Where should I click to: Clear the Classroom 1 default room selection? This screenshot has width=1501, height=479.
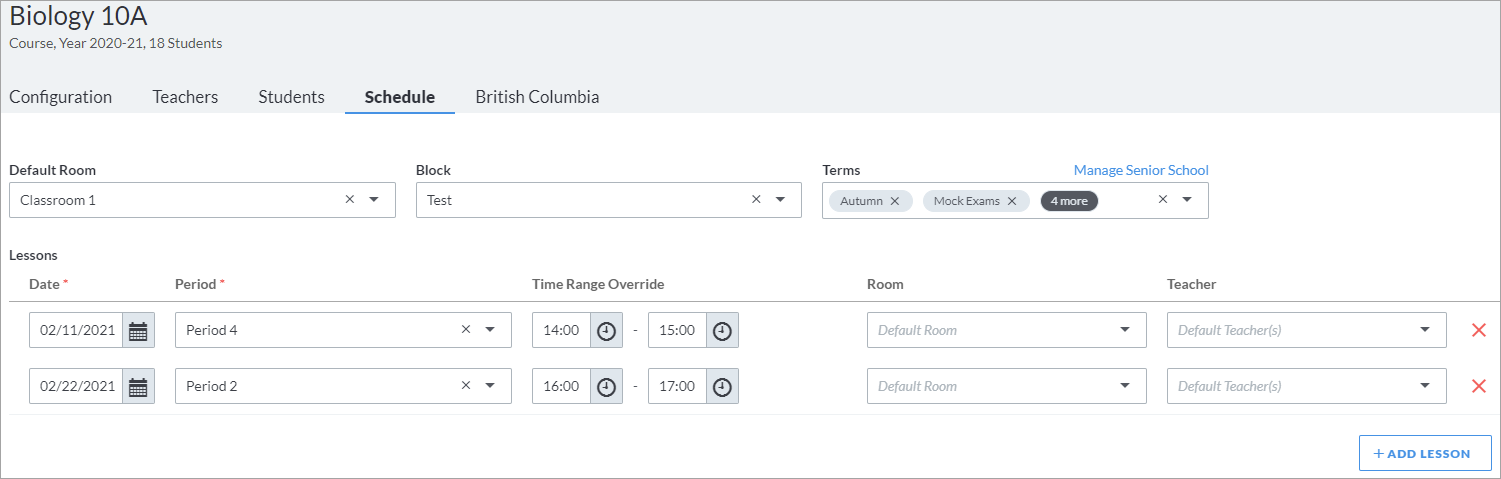click(x=350, y=199)
